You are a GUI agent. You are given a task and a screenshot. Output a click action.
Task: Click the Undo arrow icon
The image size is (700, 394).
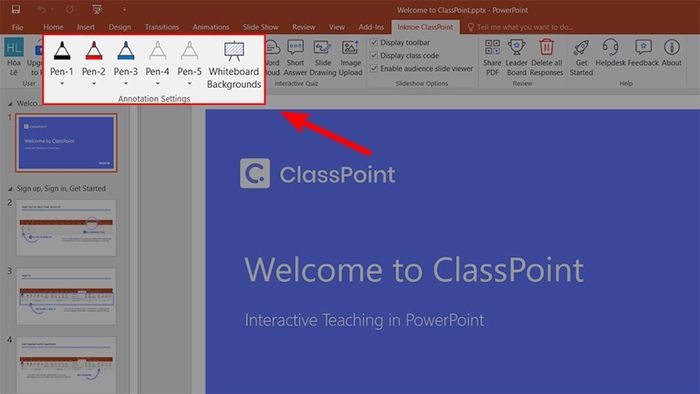pyautogui.click(x=42, y=9)
